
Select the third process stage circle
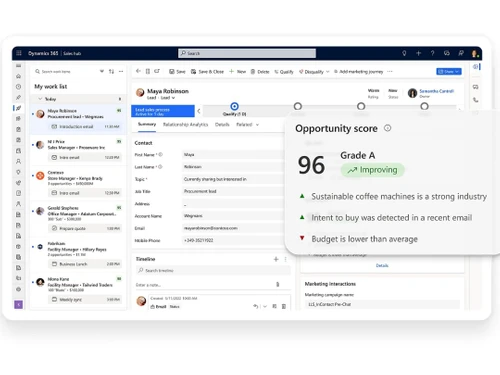pos(361,106)
